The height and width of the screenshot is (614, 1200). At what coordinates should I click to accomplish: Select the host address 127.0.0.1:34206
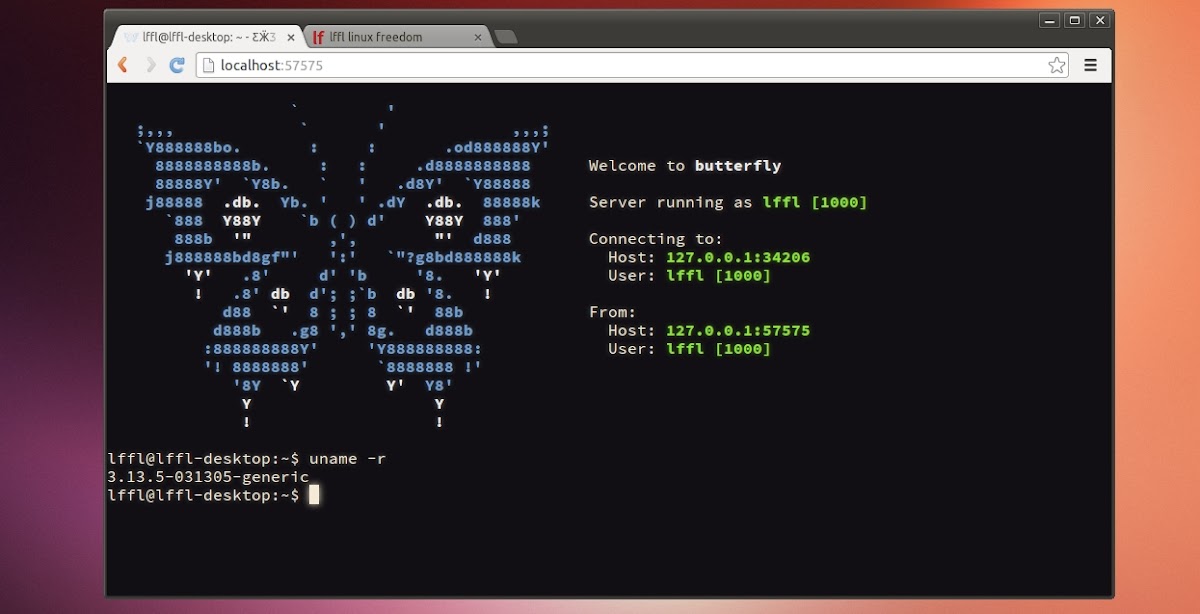[x=738, y=257]
